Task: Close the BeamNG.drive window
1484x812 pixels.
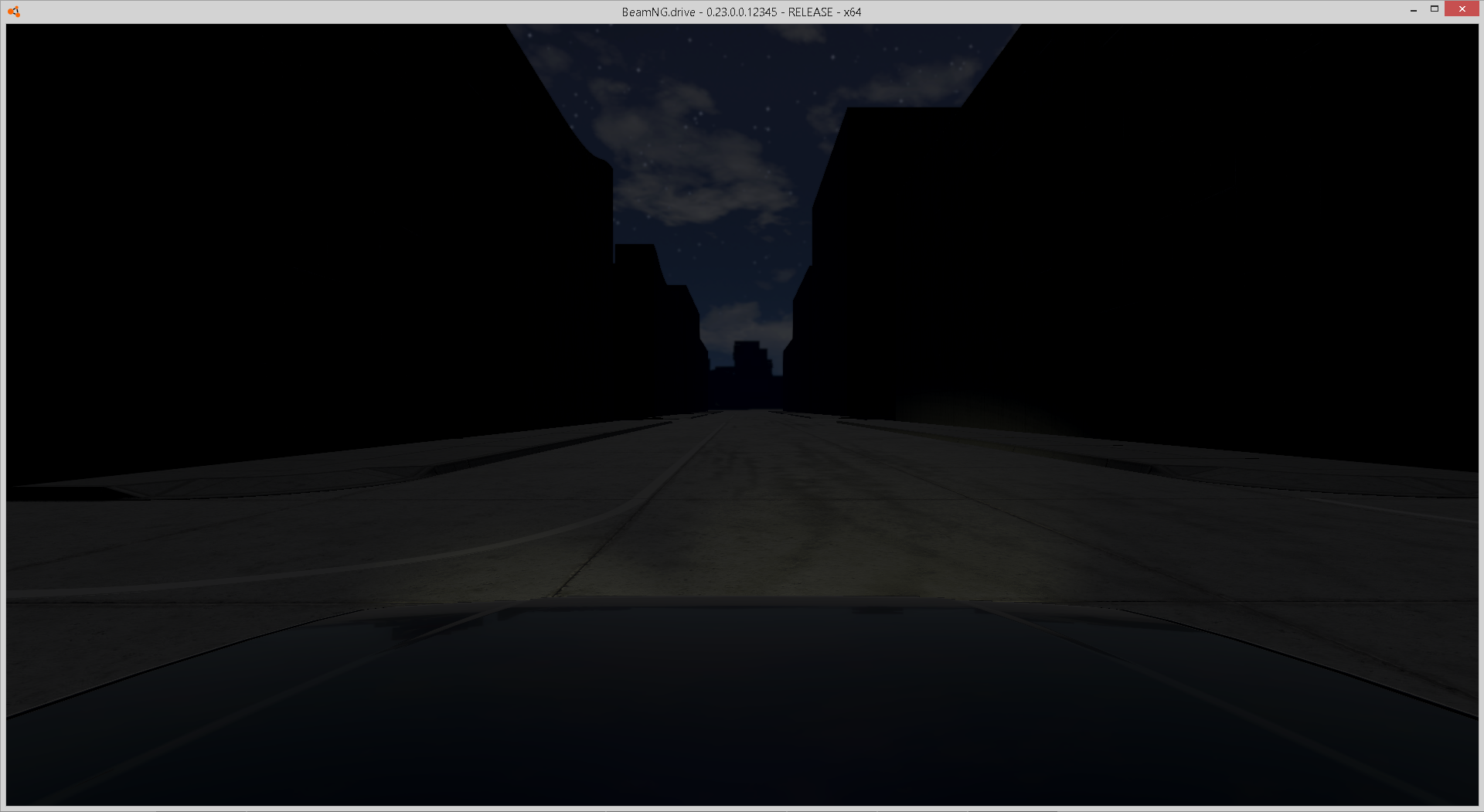Action: click(1462, 9)
